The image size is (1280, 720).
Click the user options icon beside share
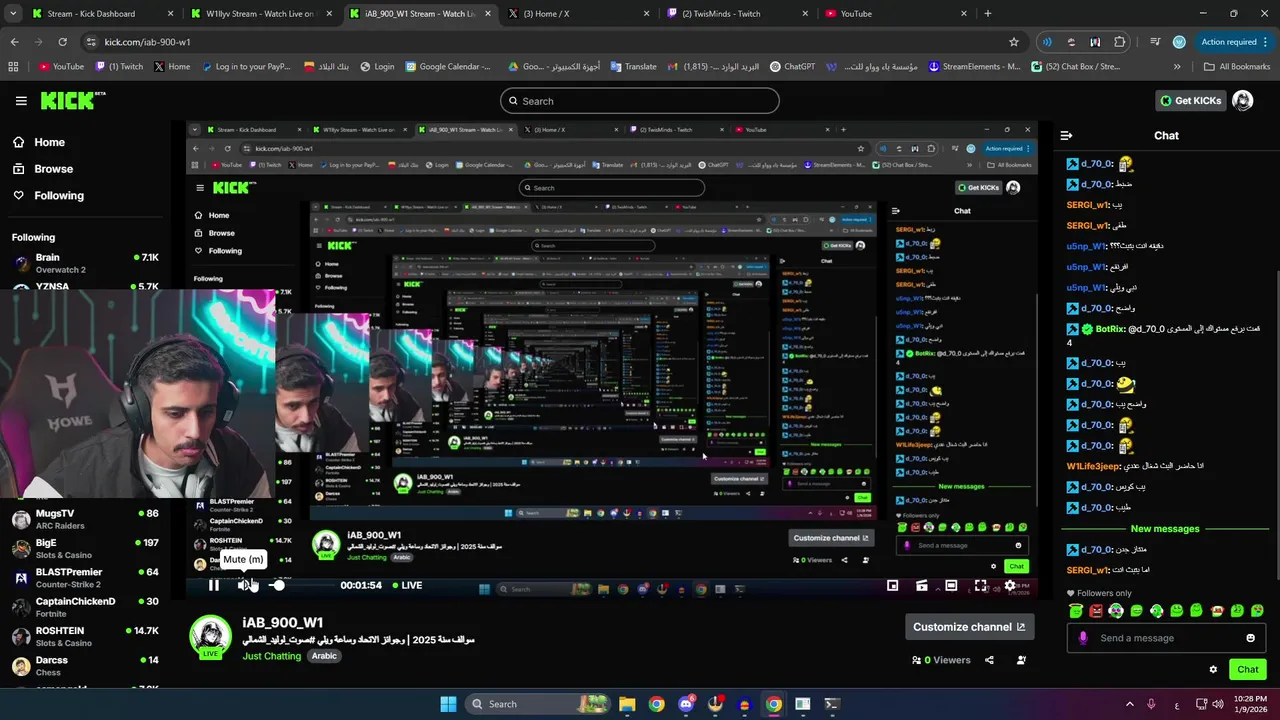pos(1021,660)
